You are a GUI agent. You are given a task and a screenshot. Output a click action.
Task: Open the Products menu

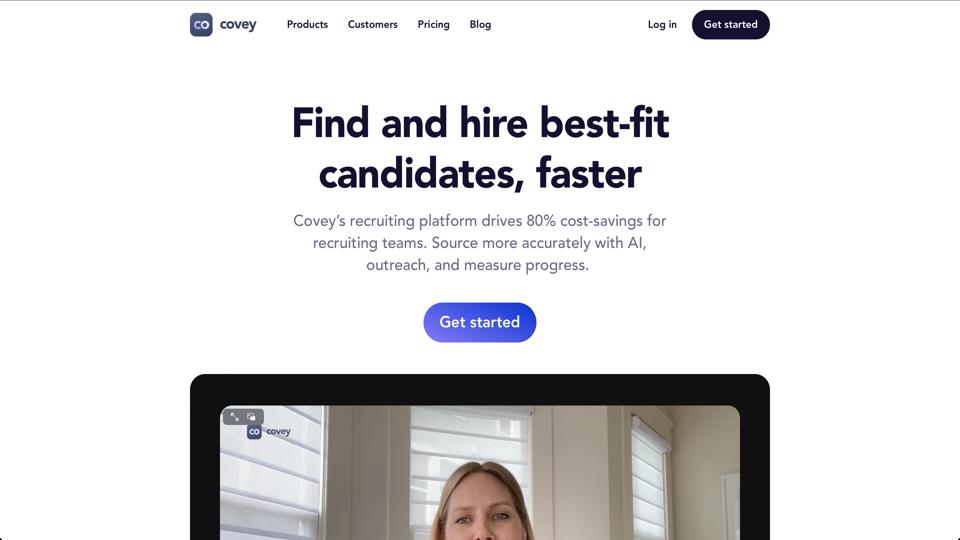(x=307, y=24)
